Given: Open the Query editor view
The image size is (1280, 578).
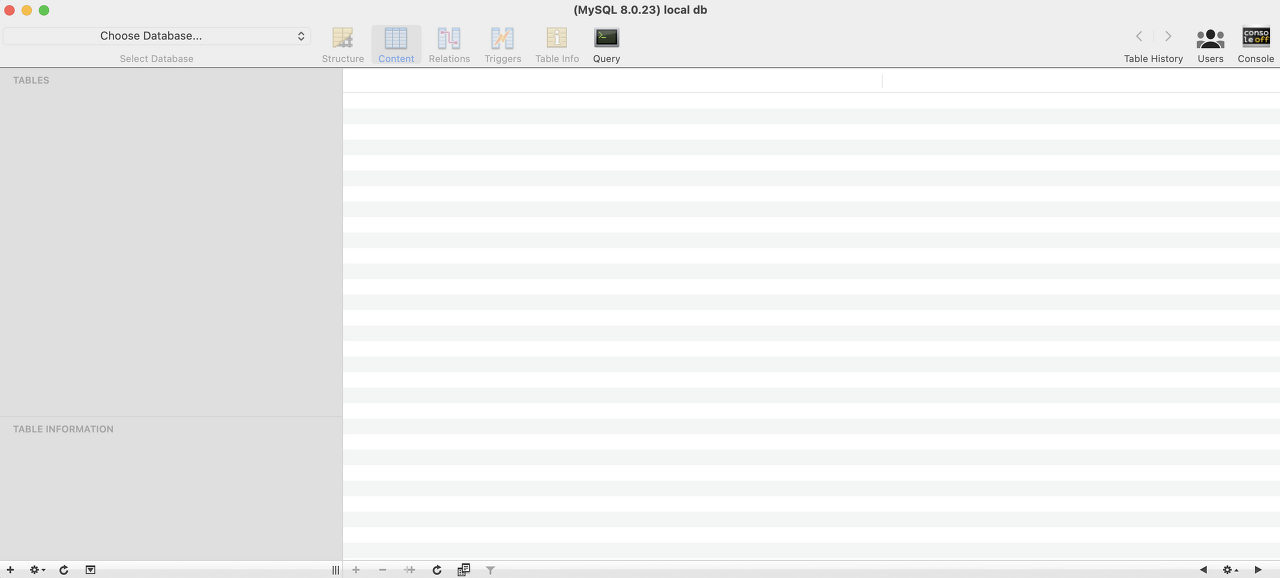Looking at the screenshot, I should tap(606, 45).
